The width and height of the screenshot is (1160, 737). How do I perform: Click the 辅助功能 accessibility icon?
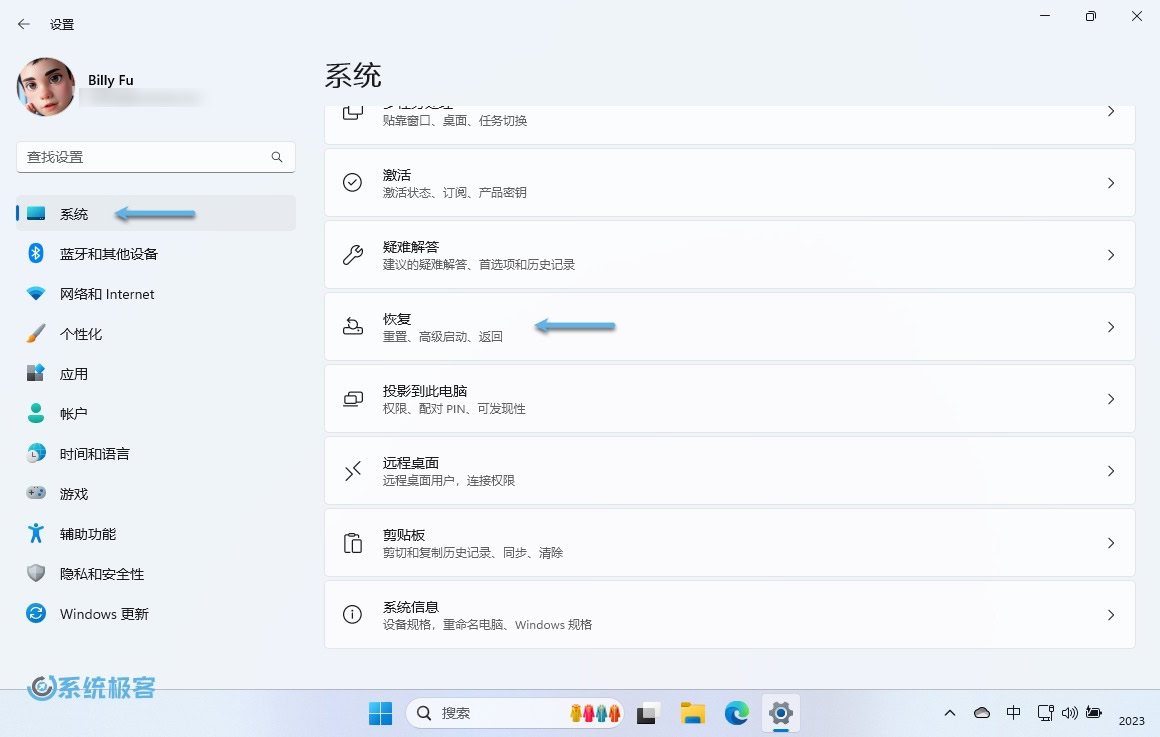point(36,533)
